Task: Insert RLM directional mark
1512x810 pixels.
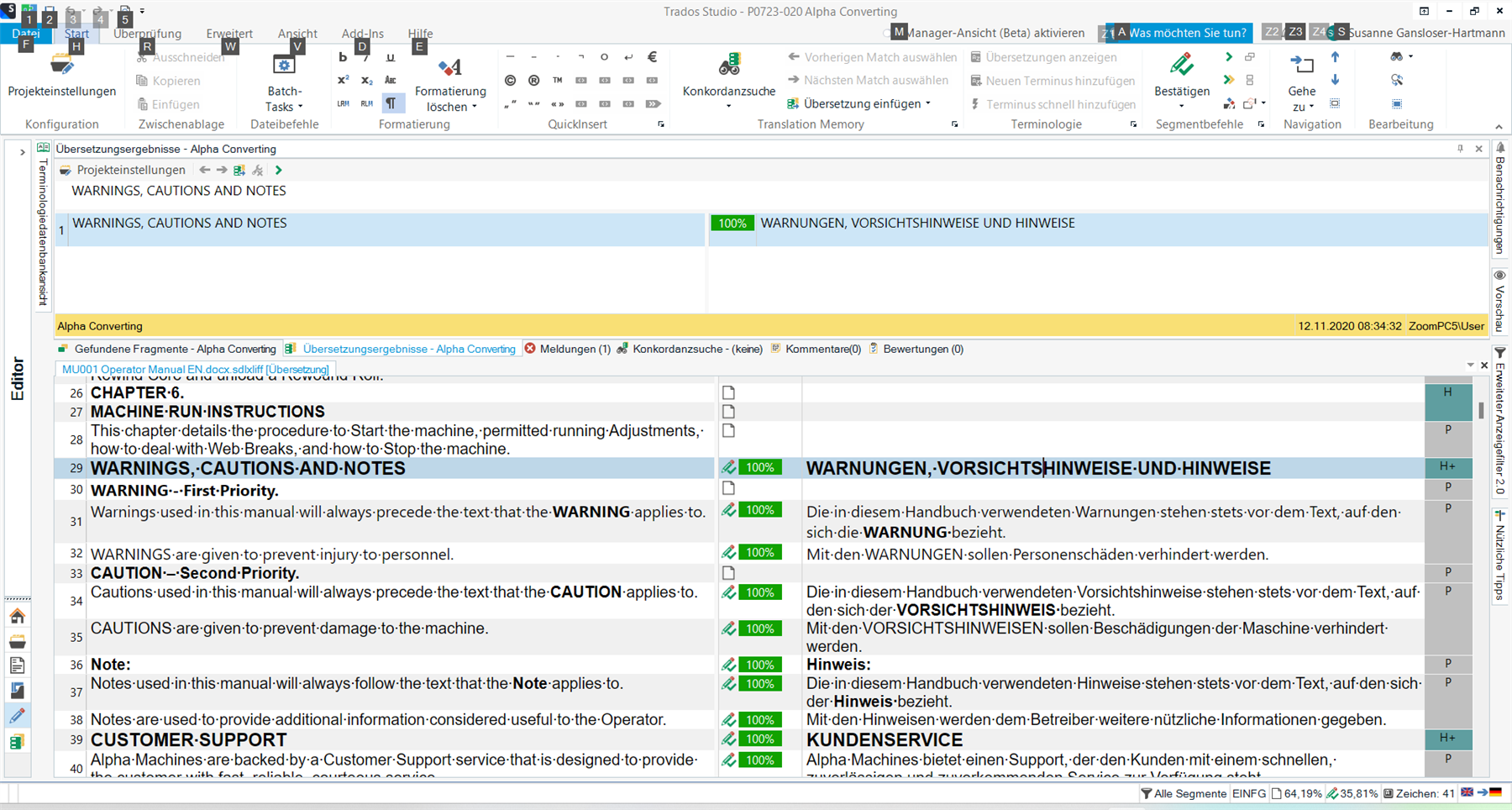Action: (366, 103)
